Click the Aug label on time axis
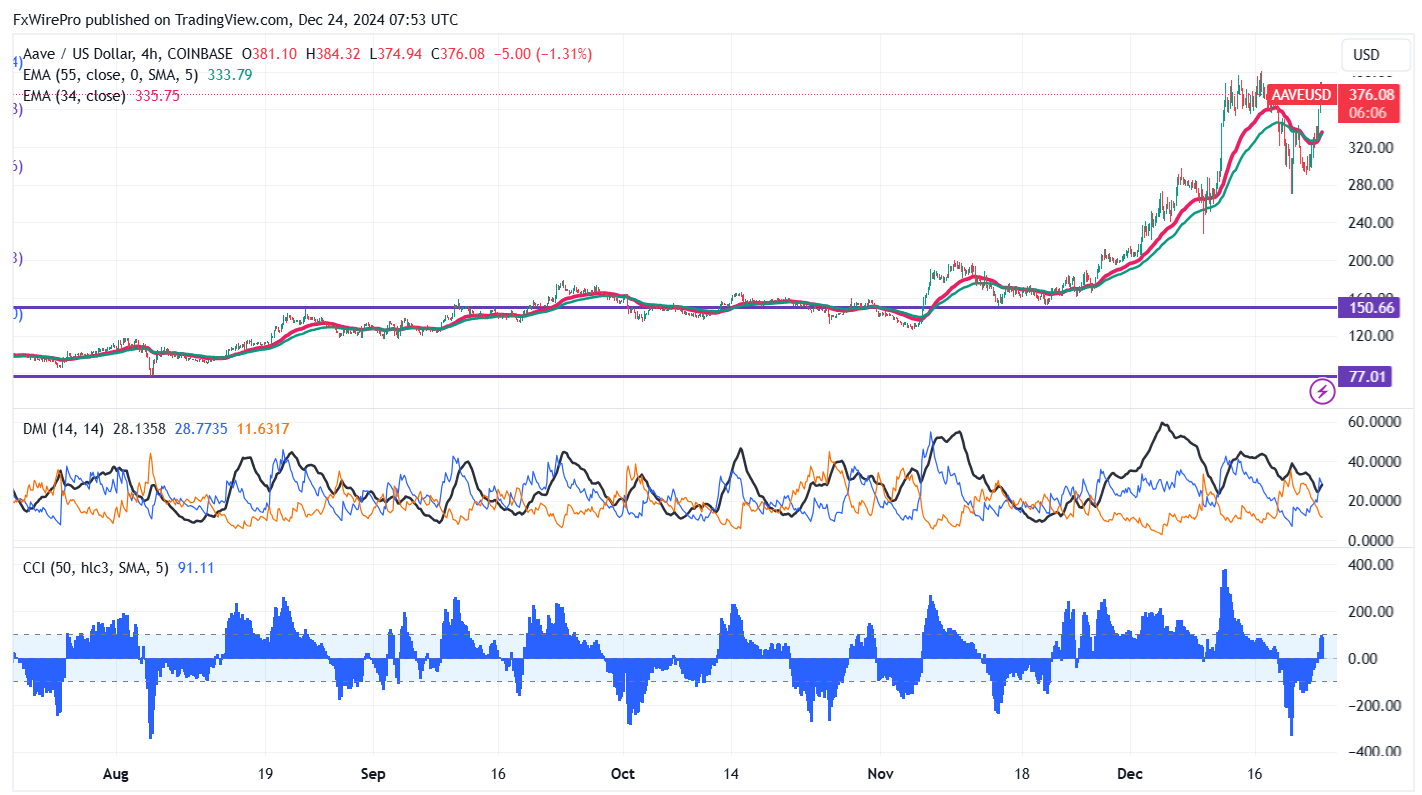Image resolution: width=1422 pixels, height=795 pixels. point(116,774)
